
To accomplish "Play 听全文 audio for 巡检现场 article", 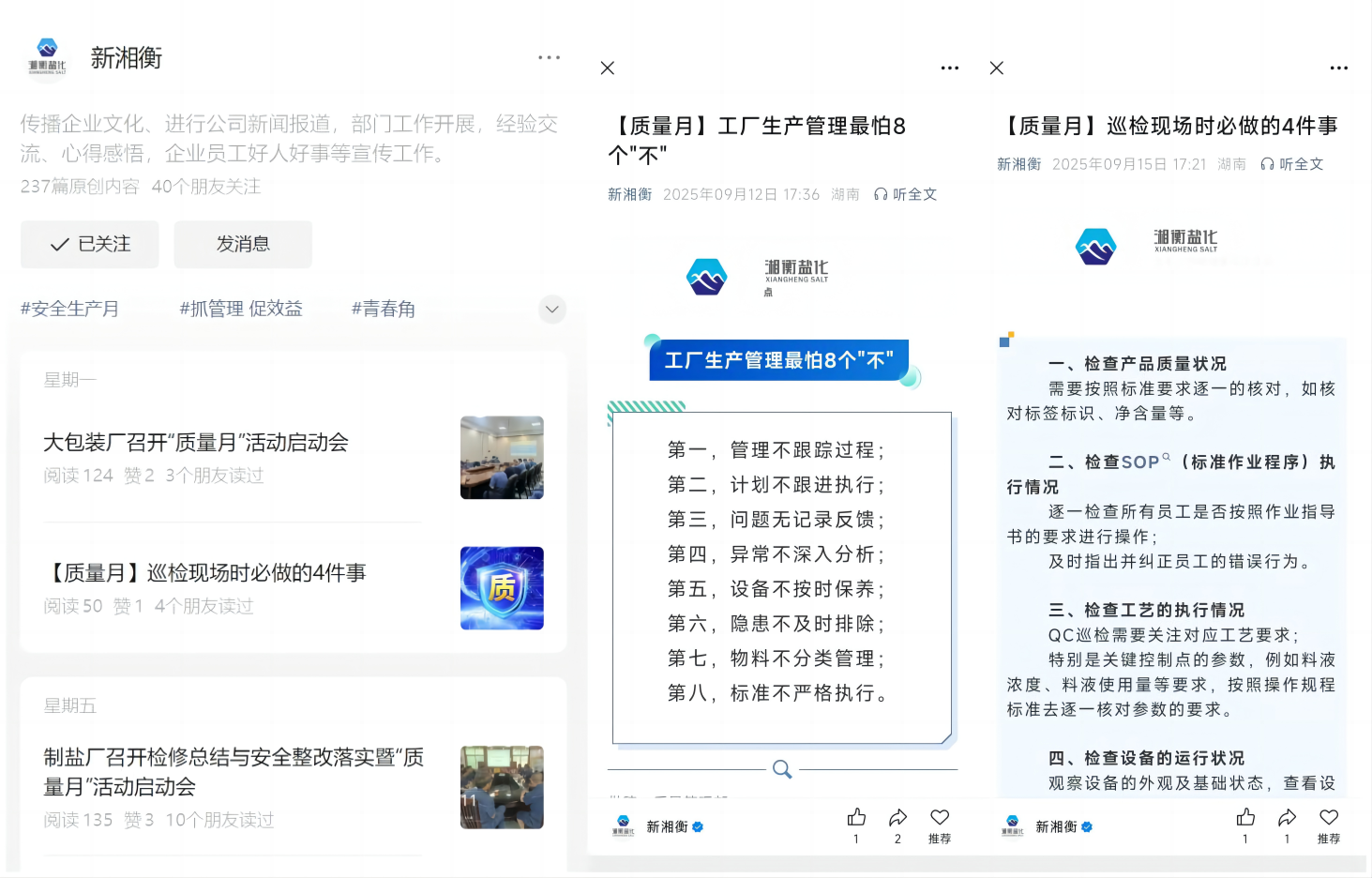I will (x=1292, y=164).
